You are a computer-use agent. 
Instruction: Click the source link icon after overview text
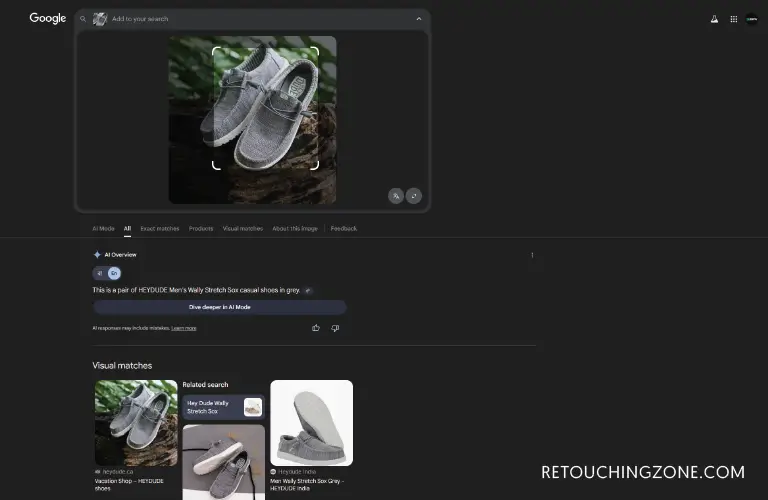point(308,290)
